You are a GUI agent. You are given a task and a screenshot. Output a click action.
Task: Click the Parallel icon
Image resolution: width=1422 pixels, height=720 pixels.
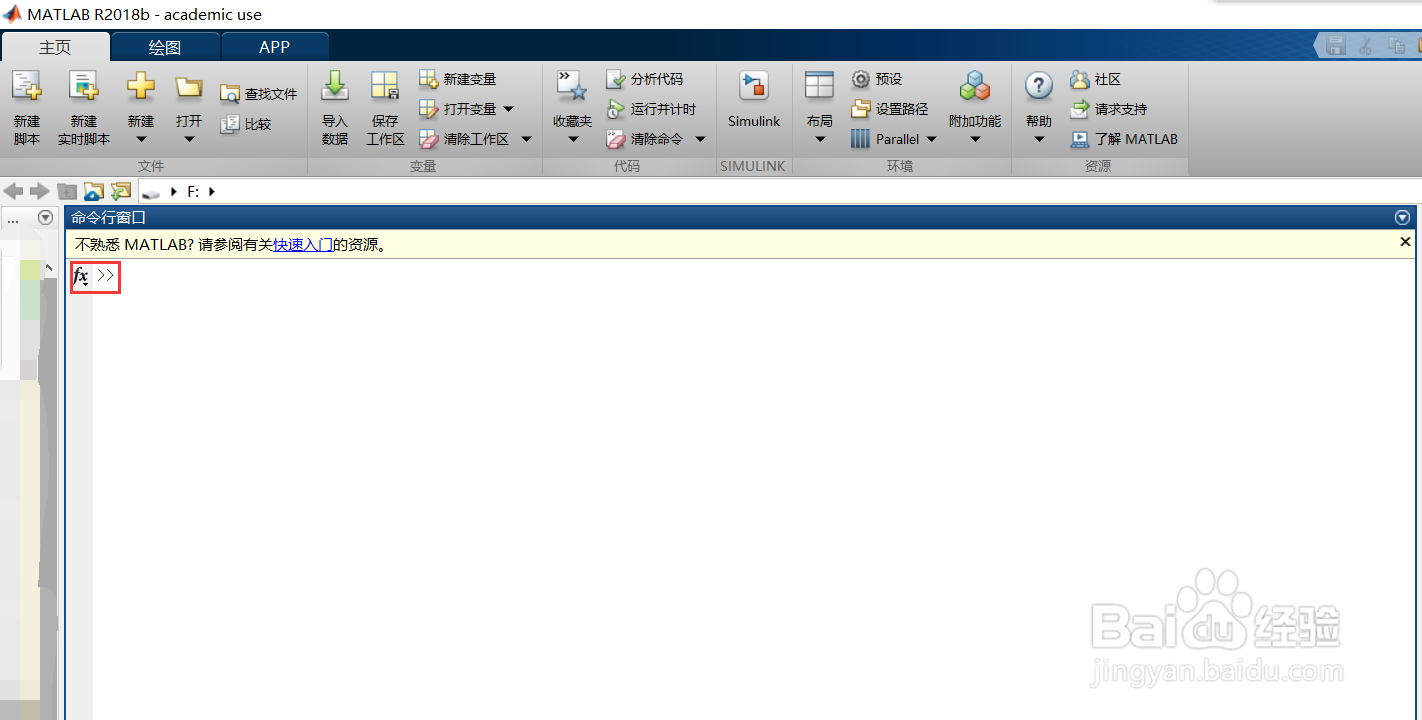point(861,139)
